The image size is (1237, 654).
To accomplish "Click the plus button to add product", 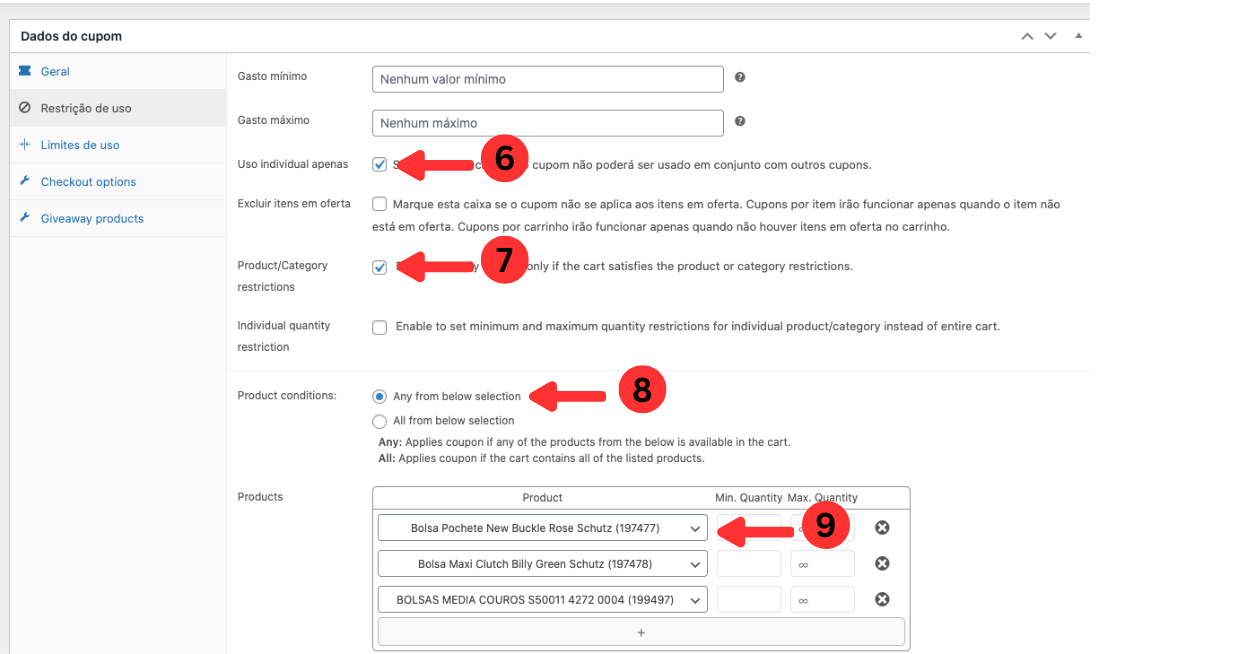I will tap(641, 632).
